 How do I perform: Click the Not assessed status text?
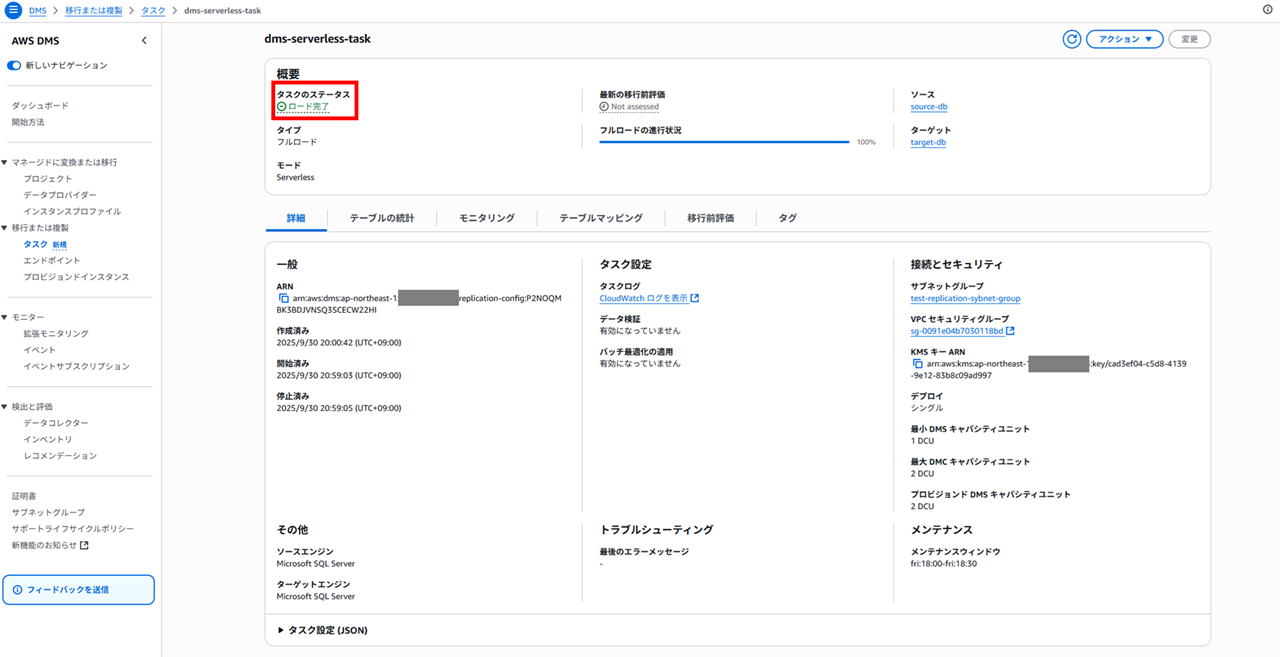point(635,107)
